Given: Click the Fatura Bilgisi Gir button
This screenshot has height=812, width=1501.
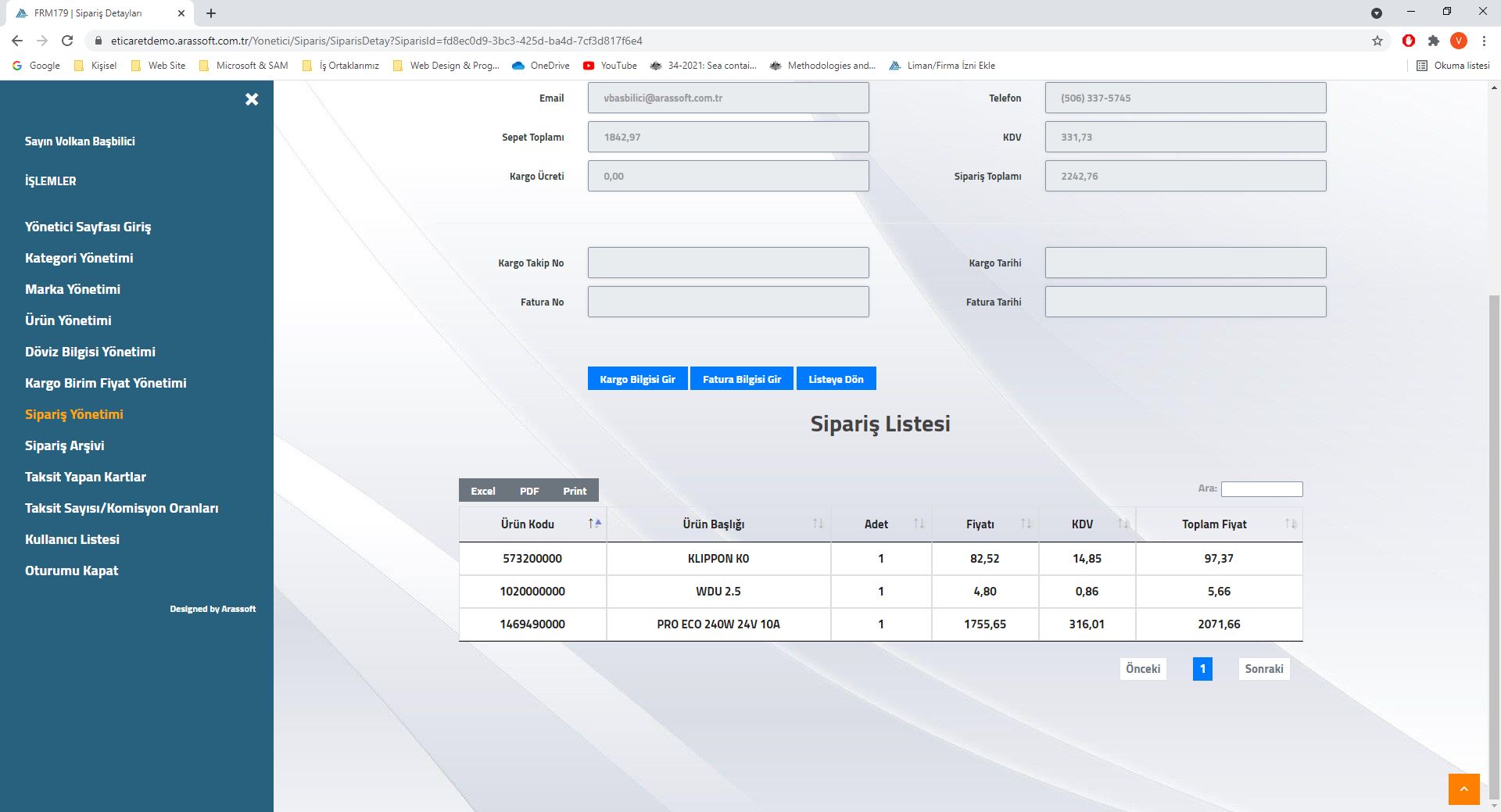Looking at the screenshot, I should coord(741,379).
